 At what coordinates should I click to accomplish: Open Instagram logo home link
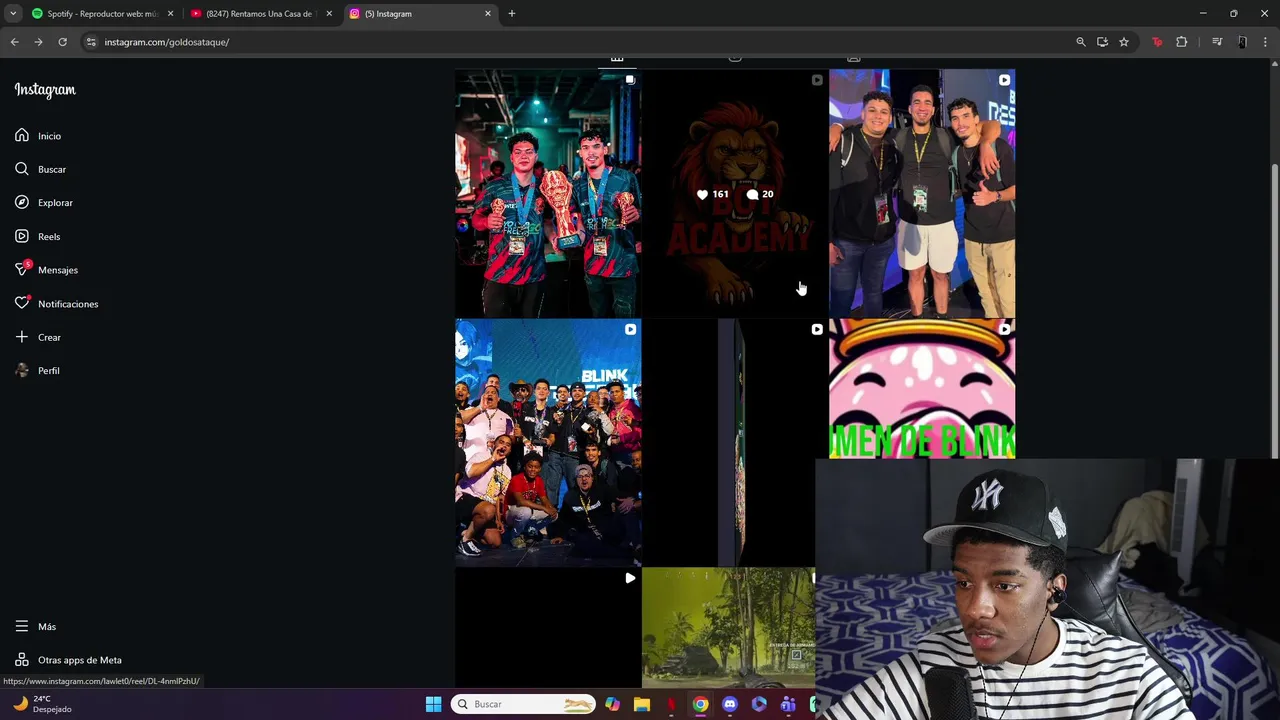[x=45, y=90]
